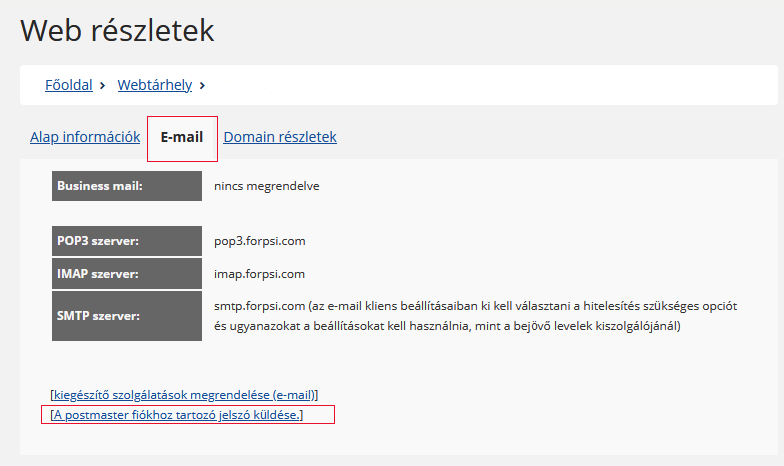
Task: Select the IMAP szerver label
Action: 127,274
